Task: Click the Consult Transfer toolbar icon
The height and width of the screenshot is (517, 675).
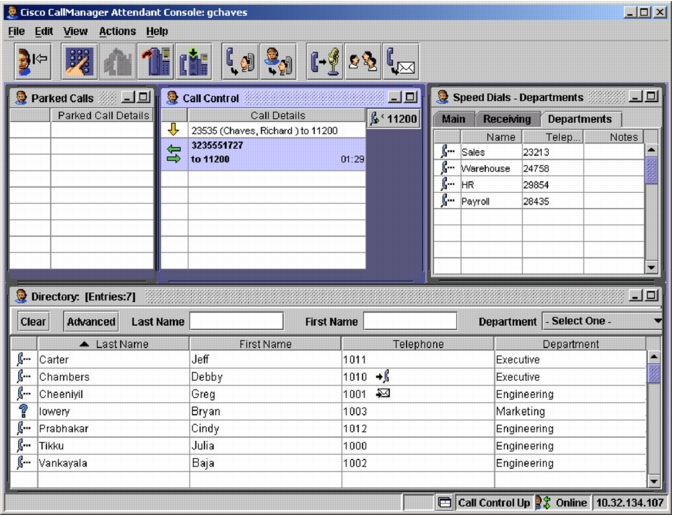Action: (278, 62)
